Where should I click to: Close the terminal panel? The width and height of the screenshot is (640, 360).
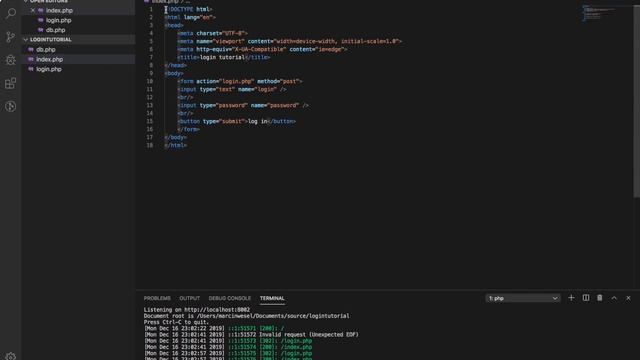click(x=628, y=298)
